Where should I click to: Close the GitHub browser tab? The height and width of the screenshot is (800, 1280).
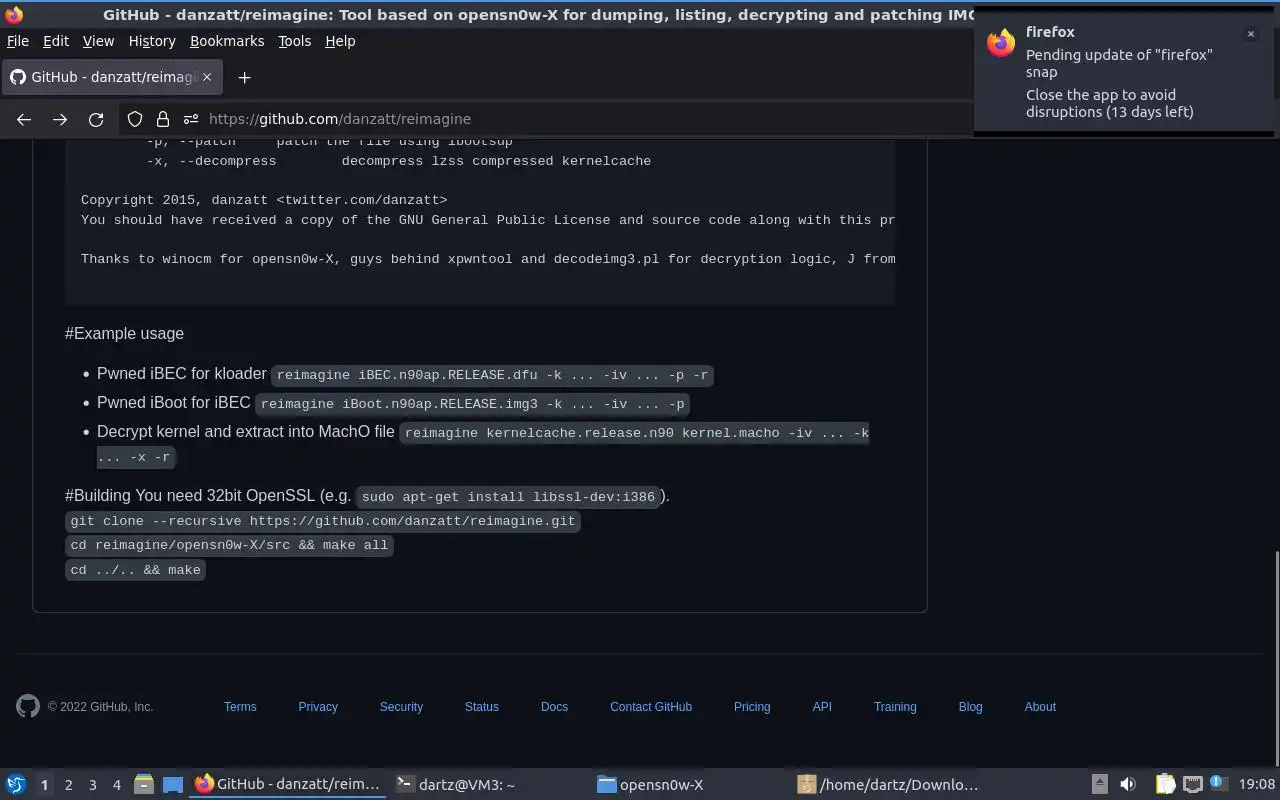[x=207, y=77]
